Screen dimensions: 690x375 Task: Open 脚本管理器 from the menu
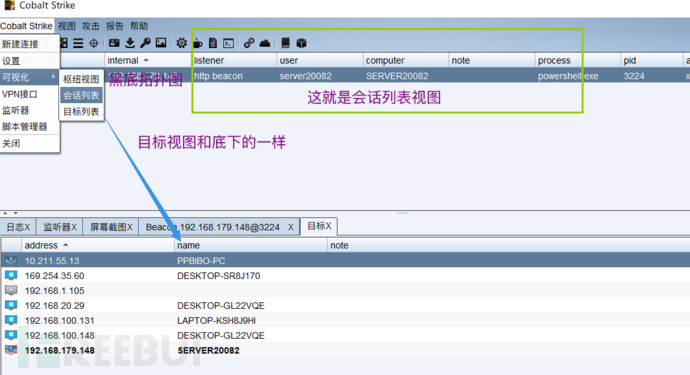[x=29, y=127]
